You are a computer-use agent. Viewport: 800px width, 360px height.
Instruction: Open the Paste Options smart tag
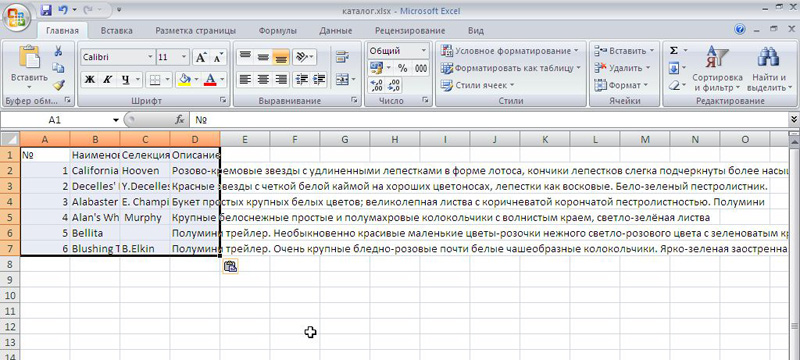click(x=230, y=266)
